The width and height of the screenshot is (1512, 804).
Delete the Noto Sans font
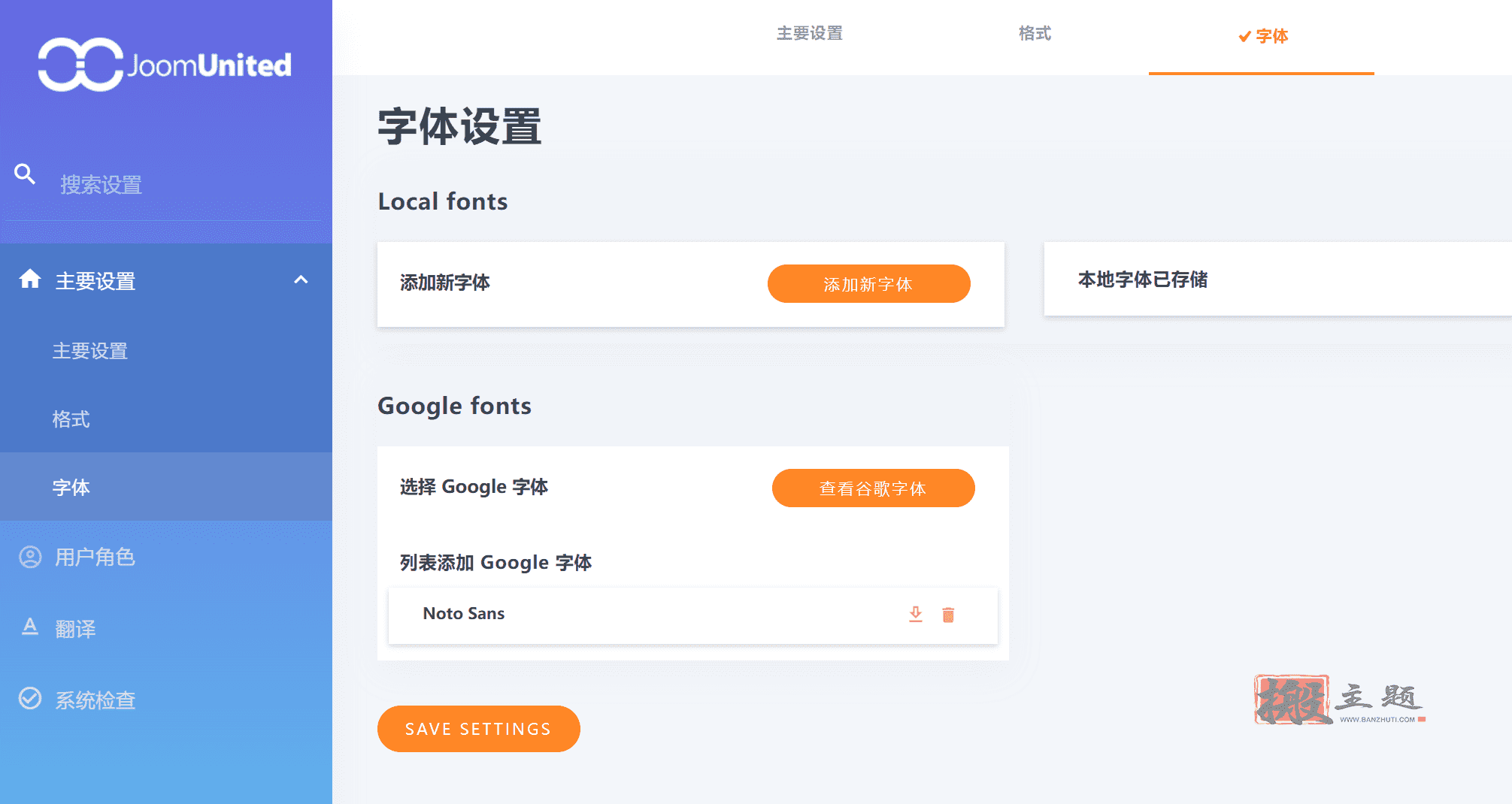[948, 615]
